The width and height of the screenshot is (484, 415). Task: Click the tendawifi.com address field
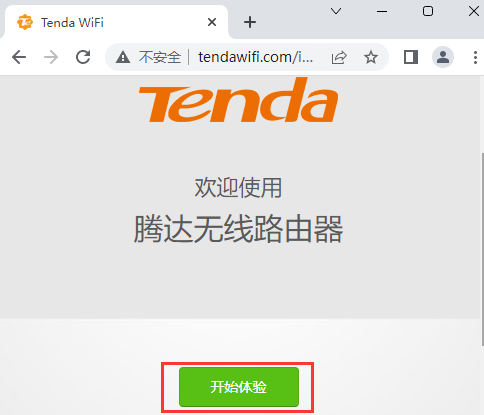[255, 57]
